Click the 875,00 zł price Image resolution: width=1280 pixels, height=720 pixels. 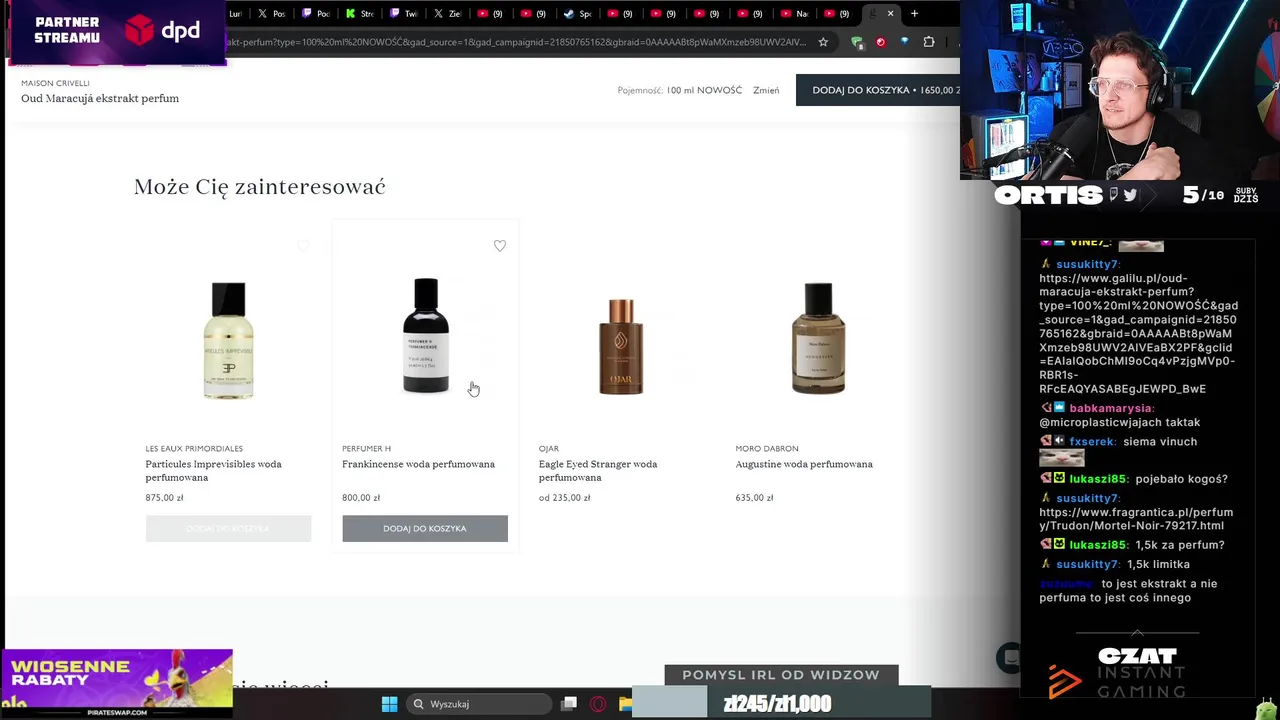pyautogui.click(x=164, y=498)
